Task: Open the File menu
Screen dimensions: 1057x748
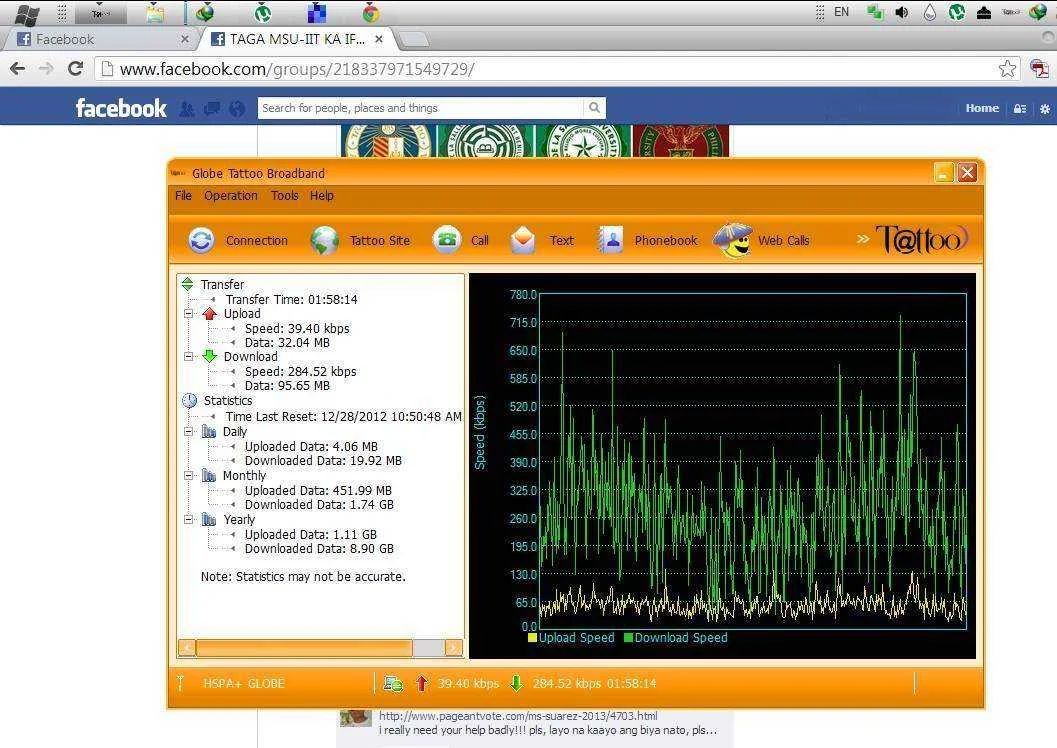Action: (183, 195)
